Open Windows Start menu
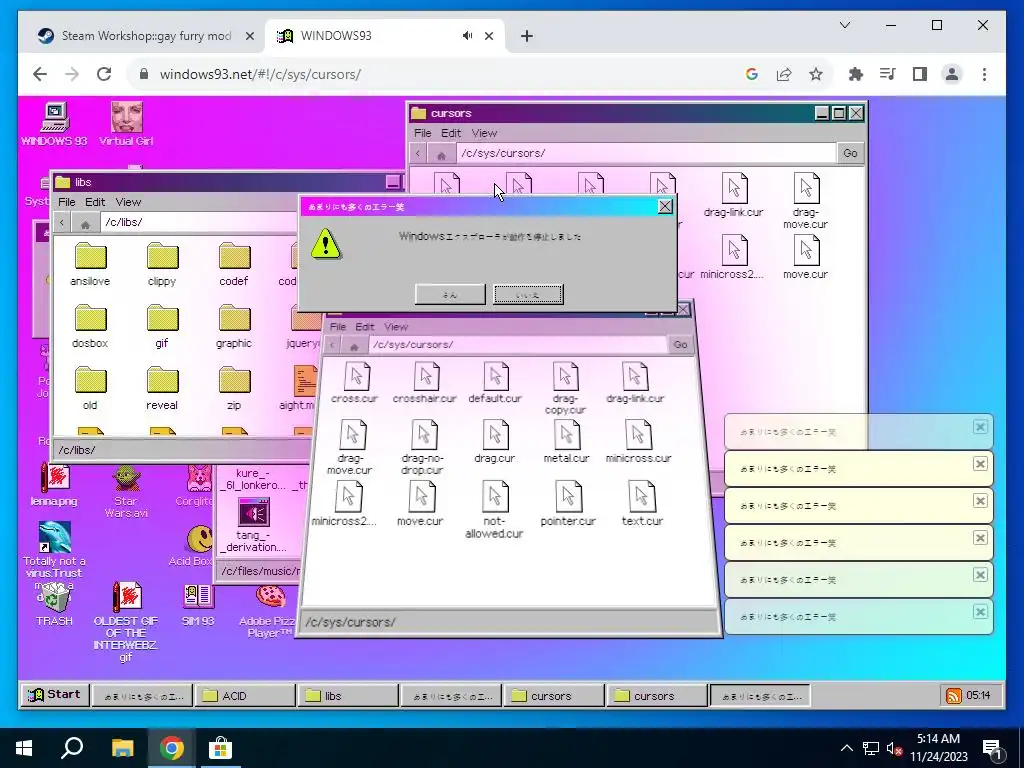This screenshot has height=768, width=1024. 24,748
